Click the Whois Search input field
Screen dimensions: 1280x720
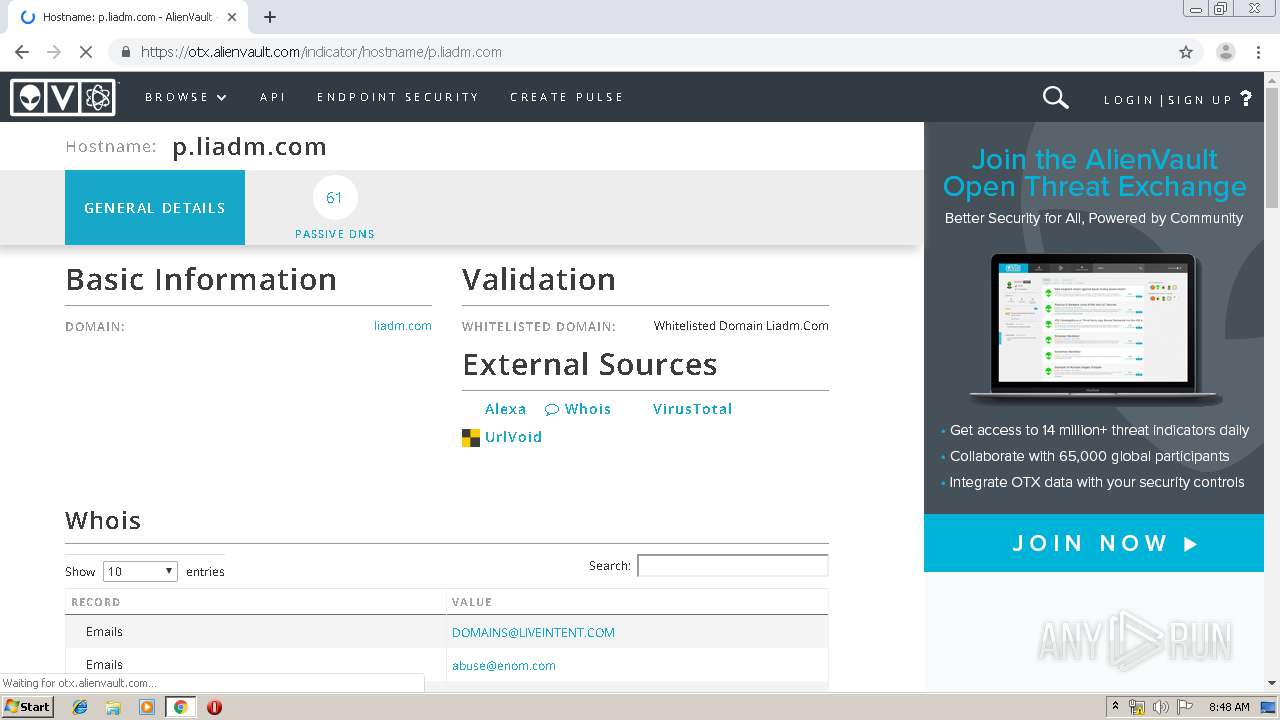(x=733, y=566)
